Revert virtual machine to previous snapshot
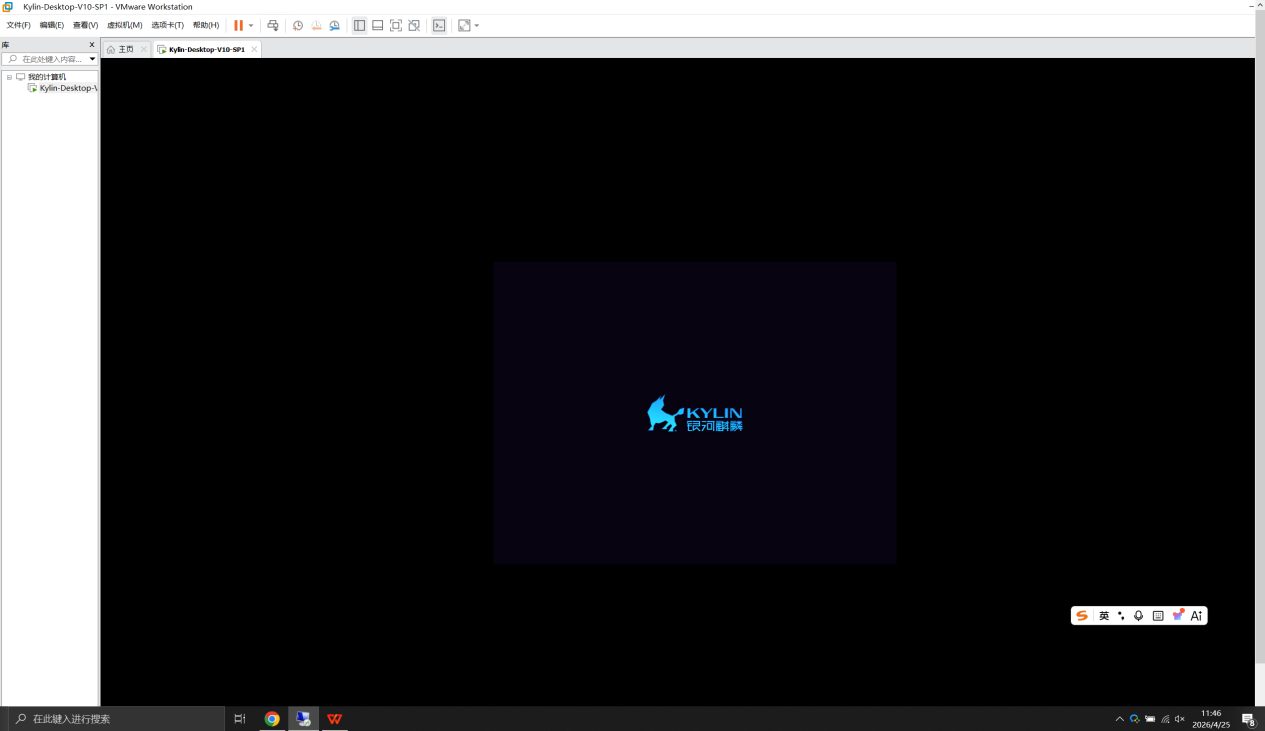1265x731 pixels. pyautogui.click(x=316, y=25)
